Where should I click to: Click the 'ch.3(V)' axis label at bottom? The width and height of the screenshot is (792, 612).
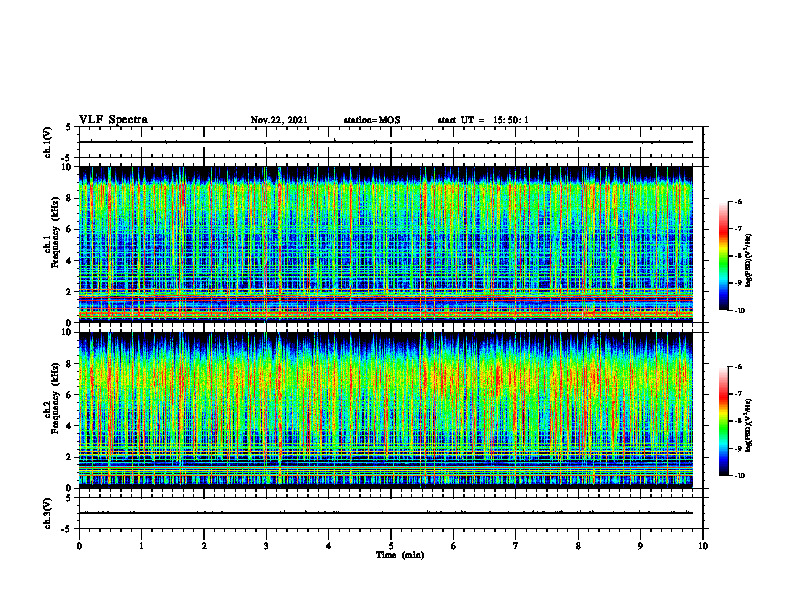(47, 513)
